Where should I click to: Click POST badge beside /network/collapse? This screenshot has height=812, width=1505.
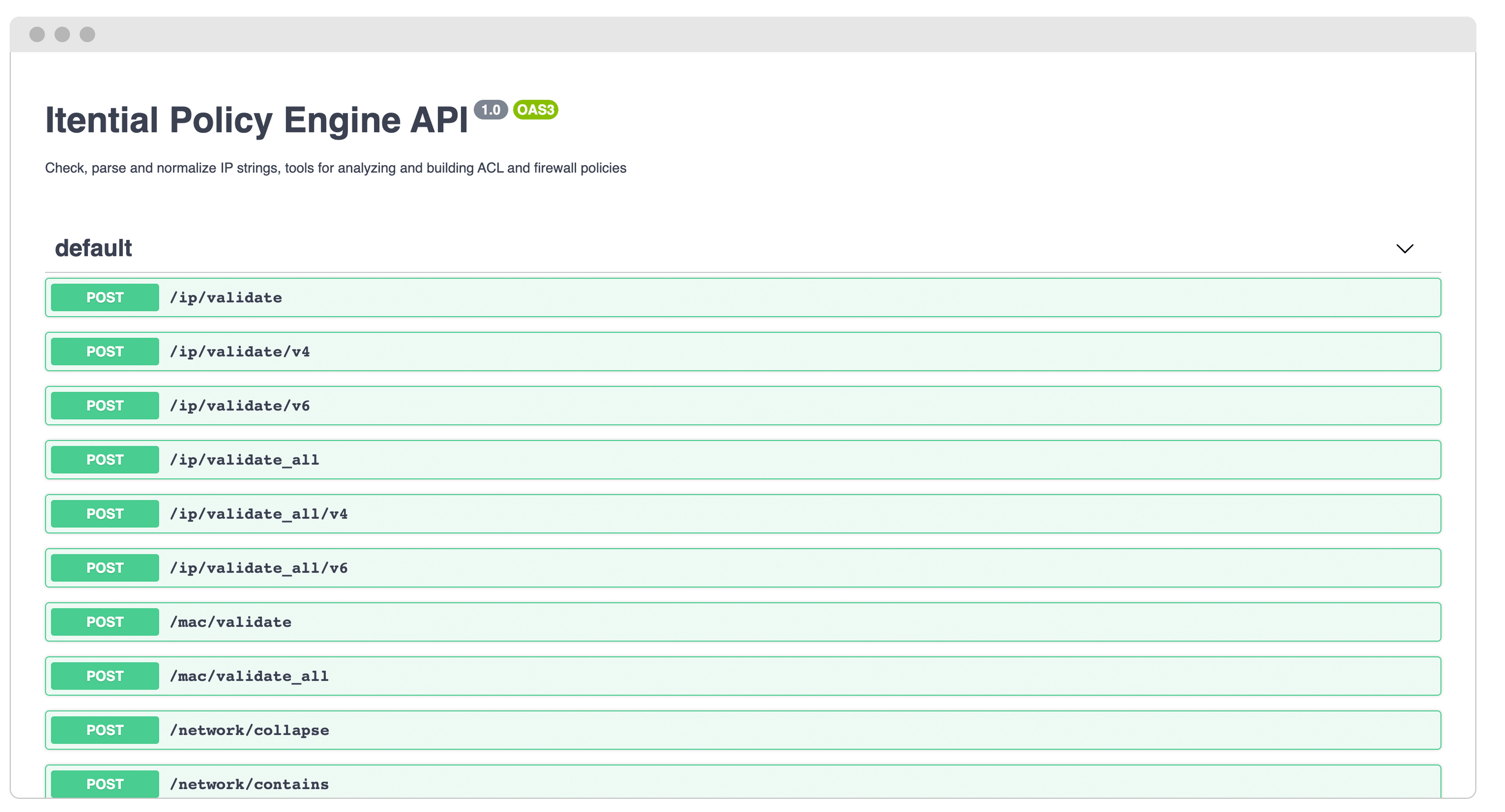pos(104,730)
